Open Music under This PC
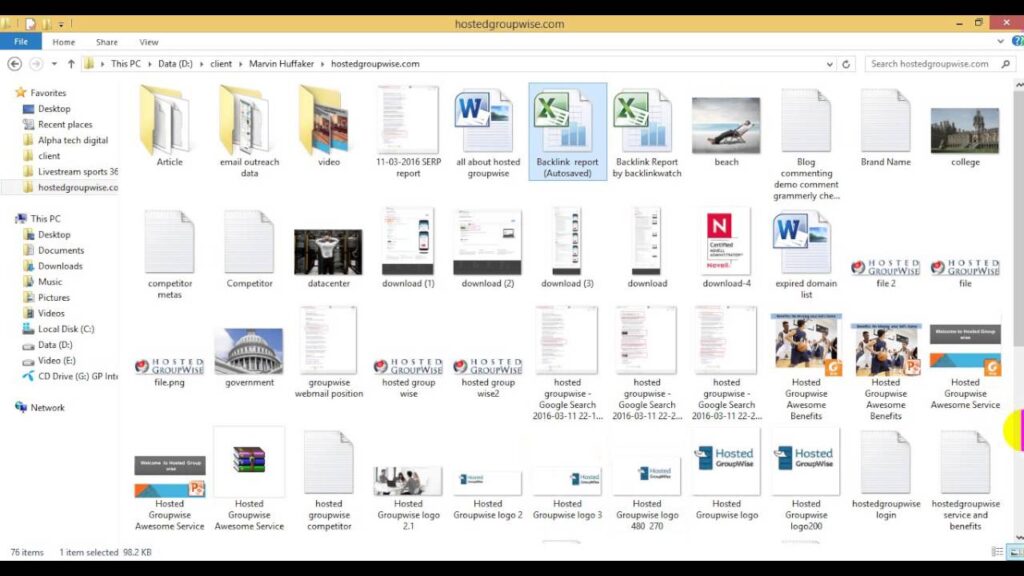Screen dimensions: 1024x576 50,281
